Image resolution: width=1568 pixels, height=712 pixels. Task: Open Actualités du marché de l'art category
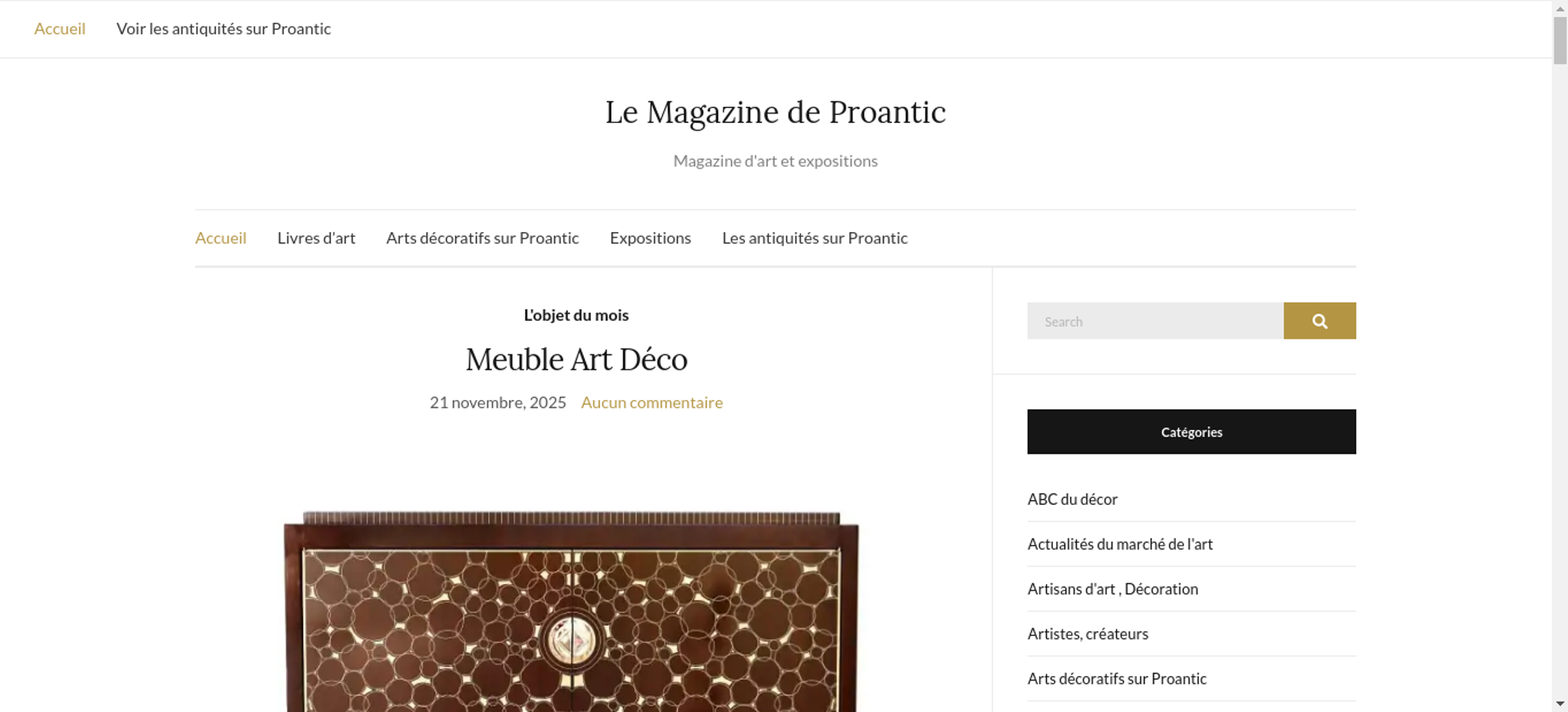(1120, 544)
